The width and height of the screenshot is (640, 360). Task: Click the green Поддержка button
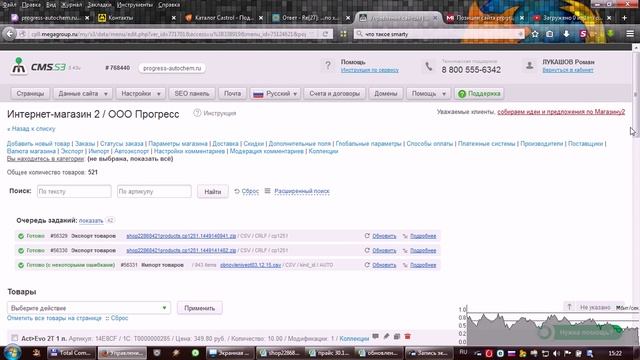(x=480, y=93)
